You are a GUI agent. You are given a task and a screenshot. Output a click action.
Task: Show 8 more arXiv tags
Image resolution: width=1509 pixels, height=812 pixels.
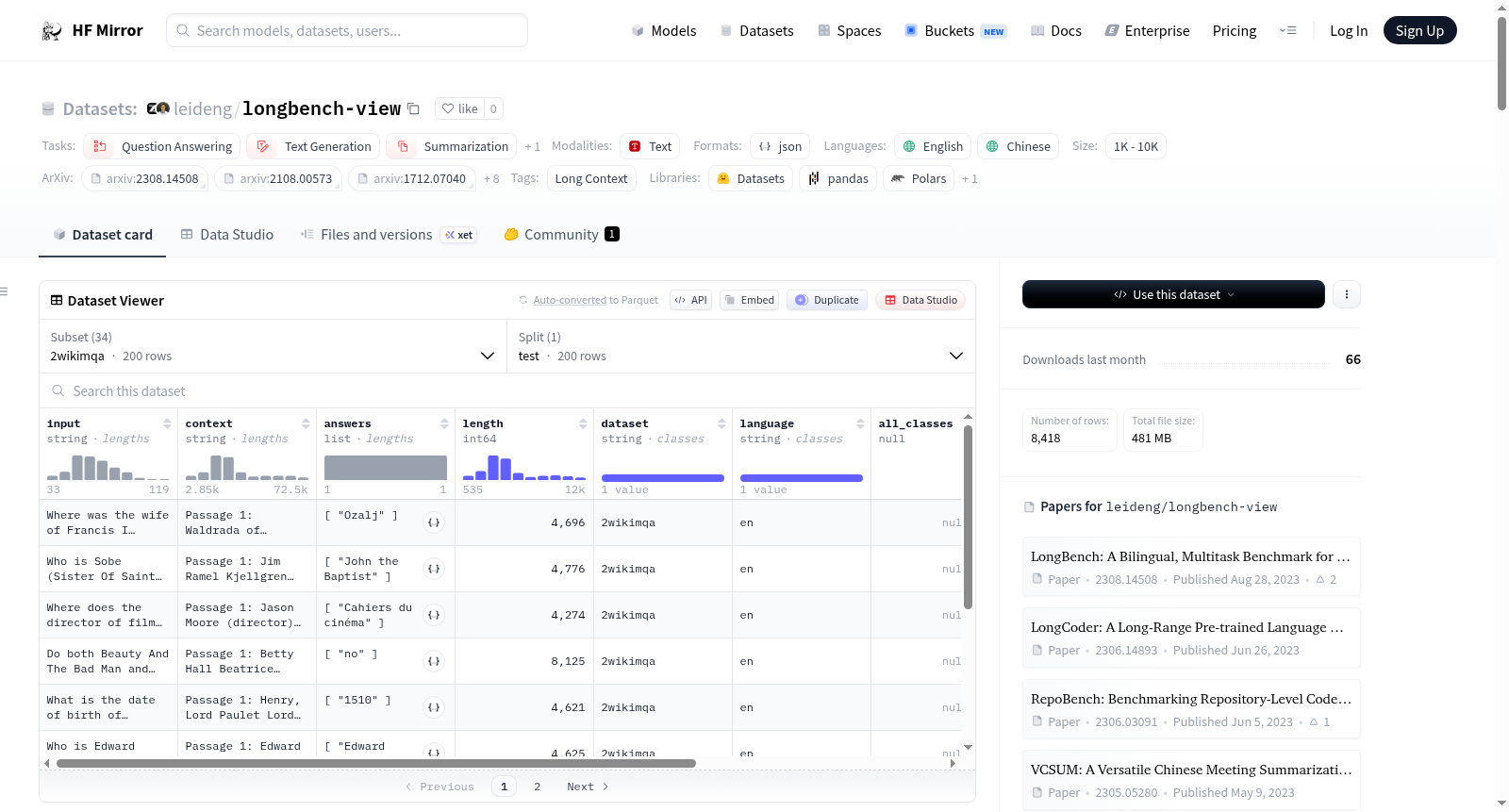[491, 178]
